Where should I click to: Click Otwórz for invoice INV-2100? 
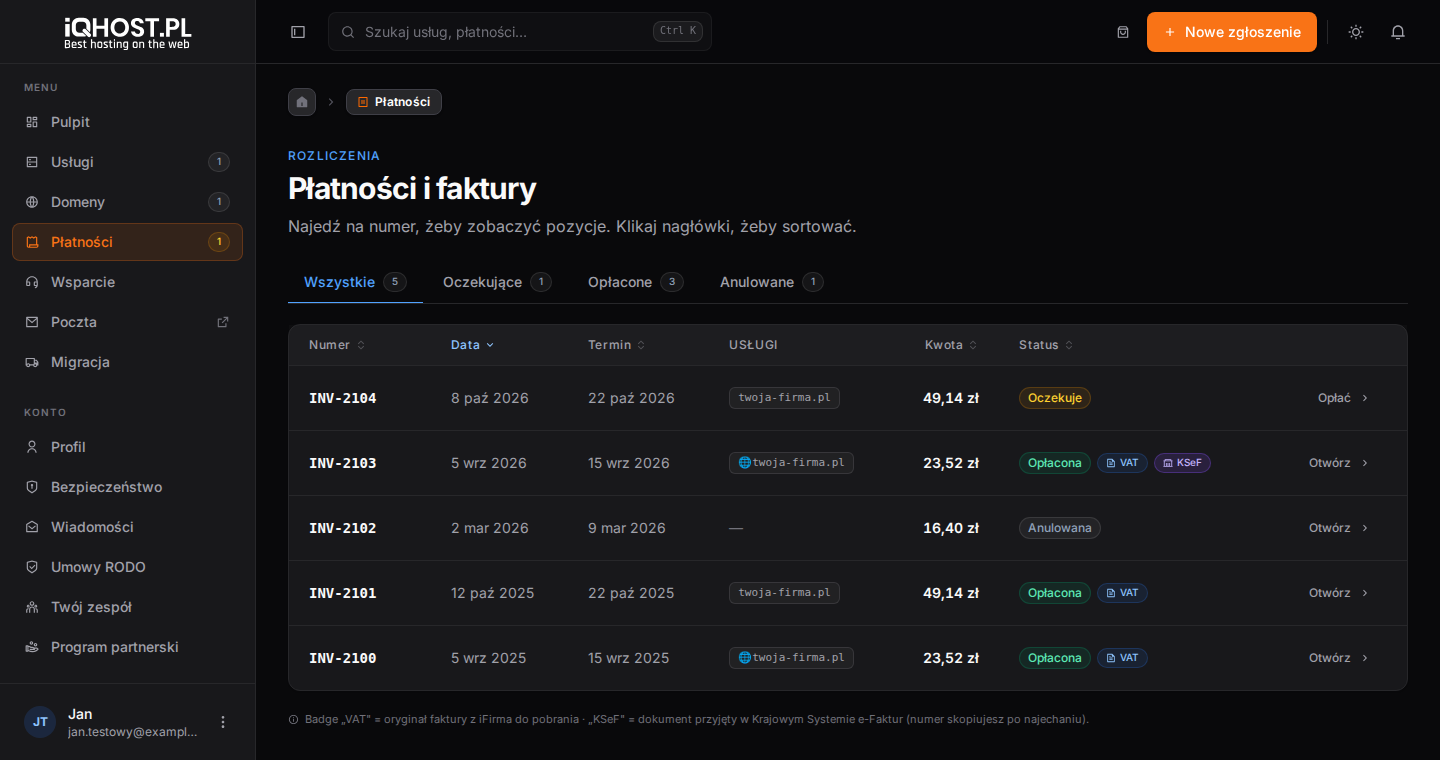(x=1339, y=658)
